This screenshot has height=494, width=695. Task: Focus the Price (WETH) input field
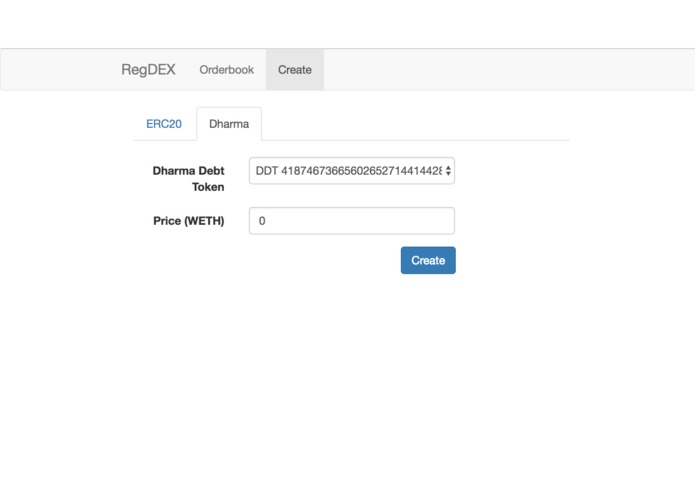point(352,221)
